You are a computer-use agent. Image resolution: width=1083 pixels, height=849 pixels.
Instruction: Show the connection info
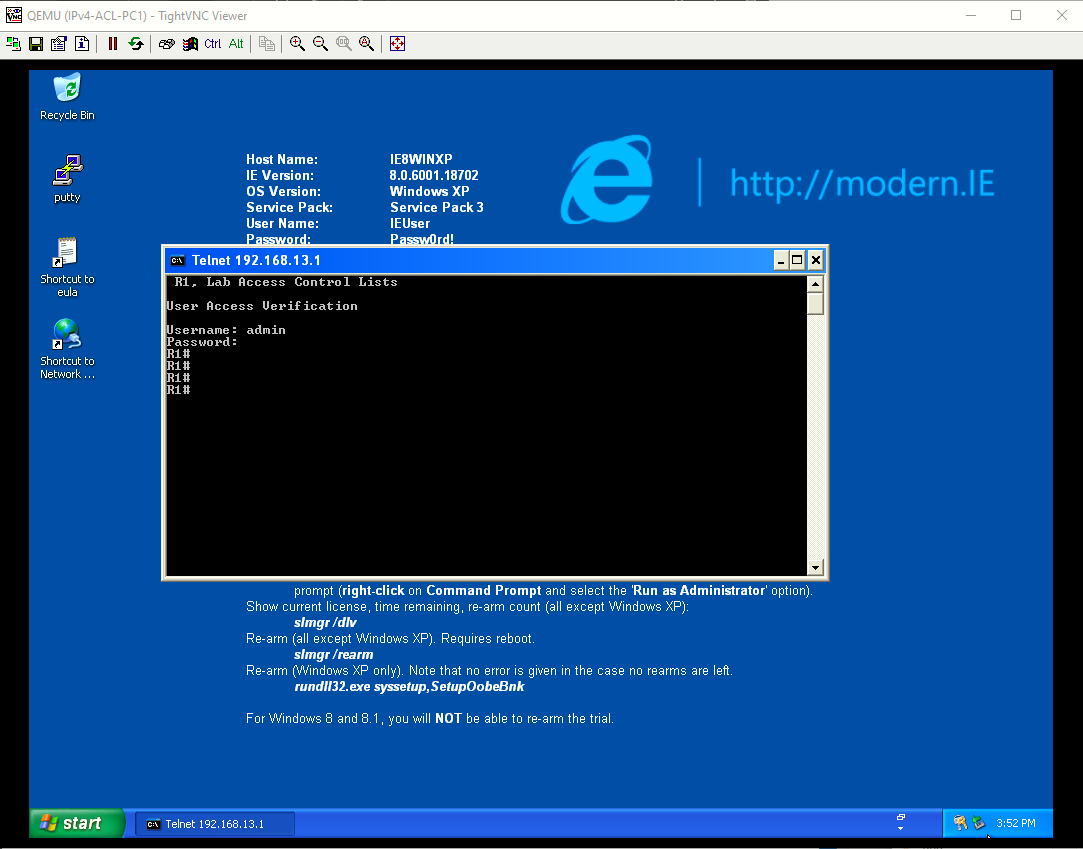(x=82, y=44)
